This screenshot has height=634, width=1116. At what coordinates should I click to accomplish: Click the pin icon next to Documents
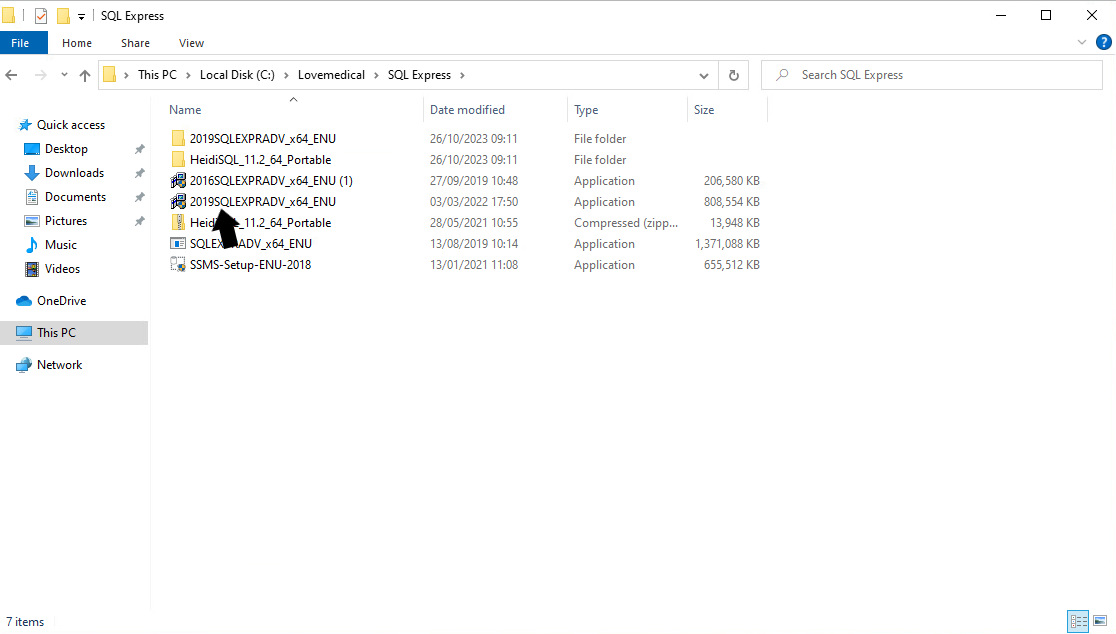[x=140, y=197]
